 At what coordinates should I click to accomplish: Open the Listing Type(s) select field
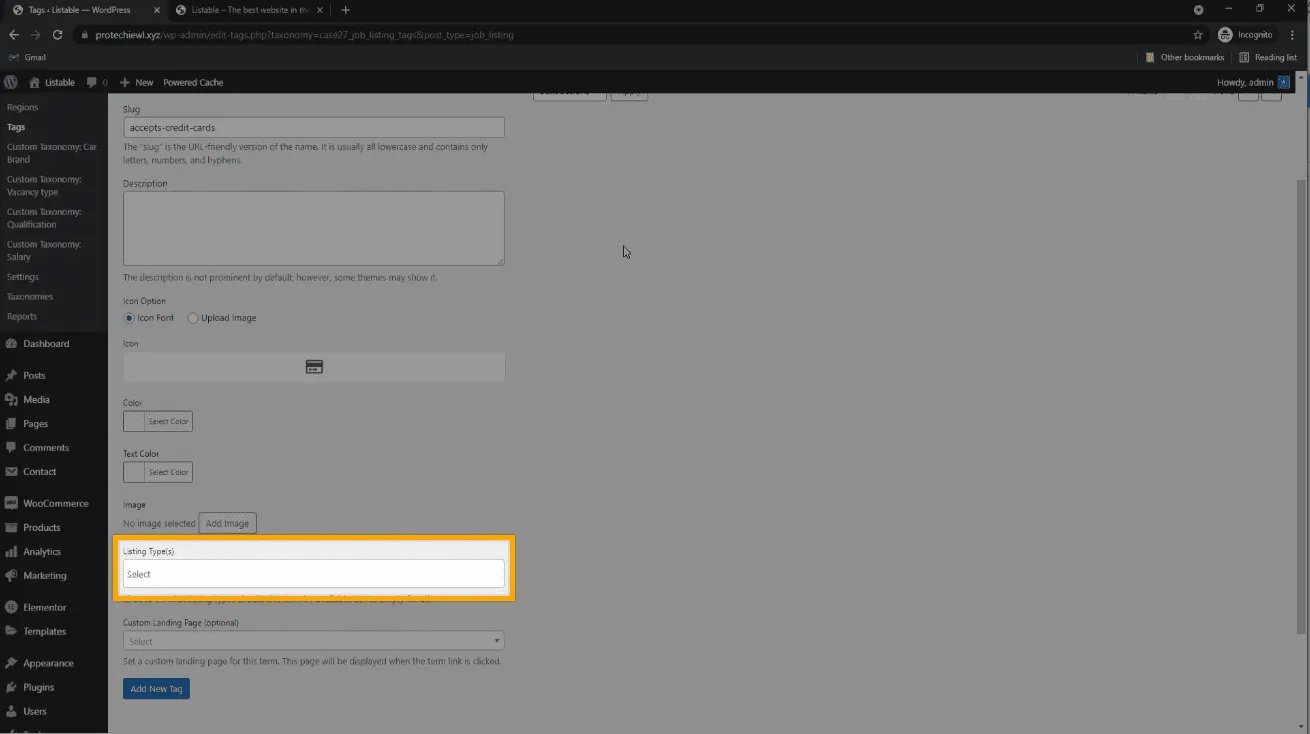[x=313, y=574]
